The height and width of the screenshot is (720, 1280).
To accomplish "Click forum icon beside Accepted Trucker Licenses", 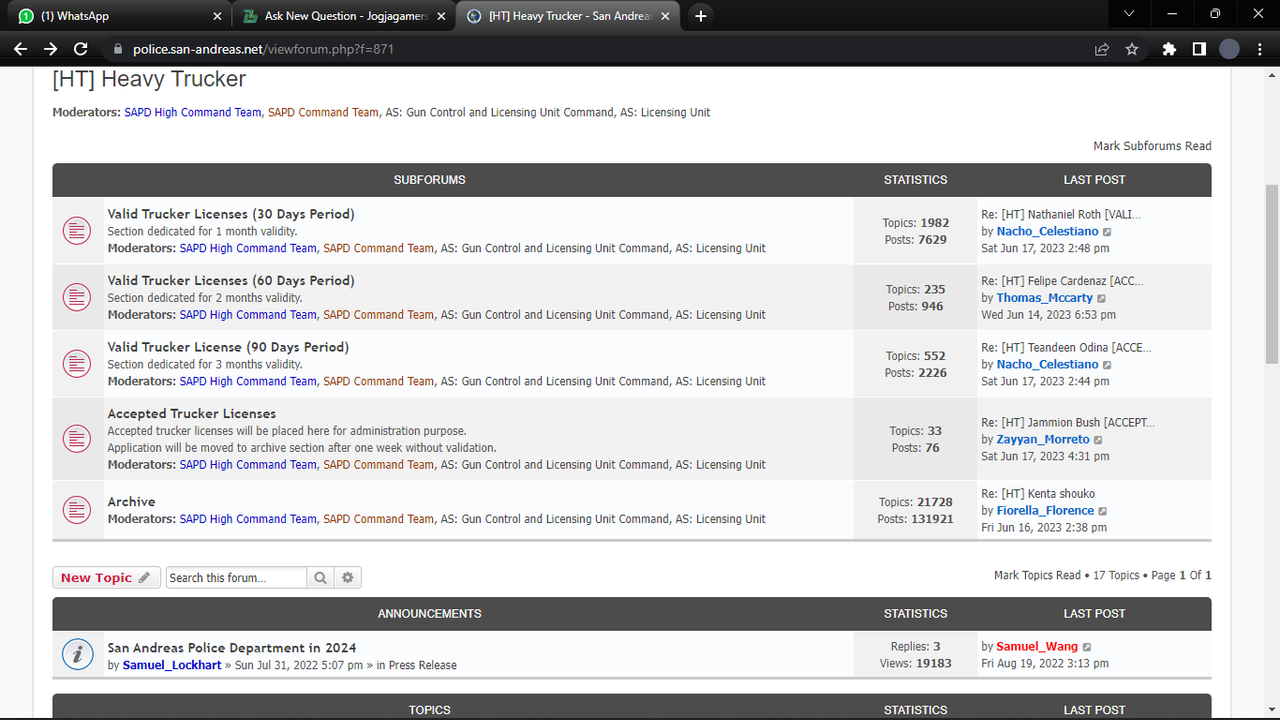I will 77,438.
